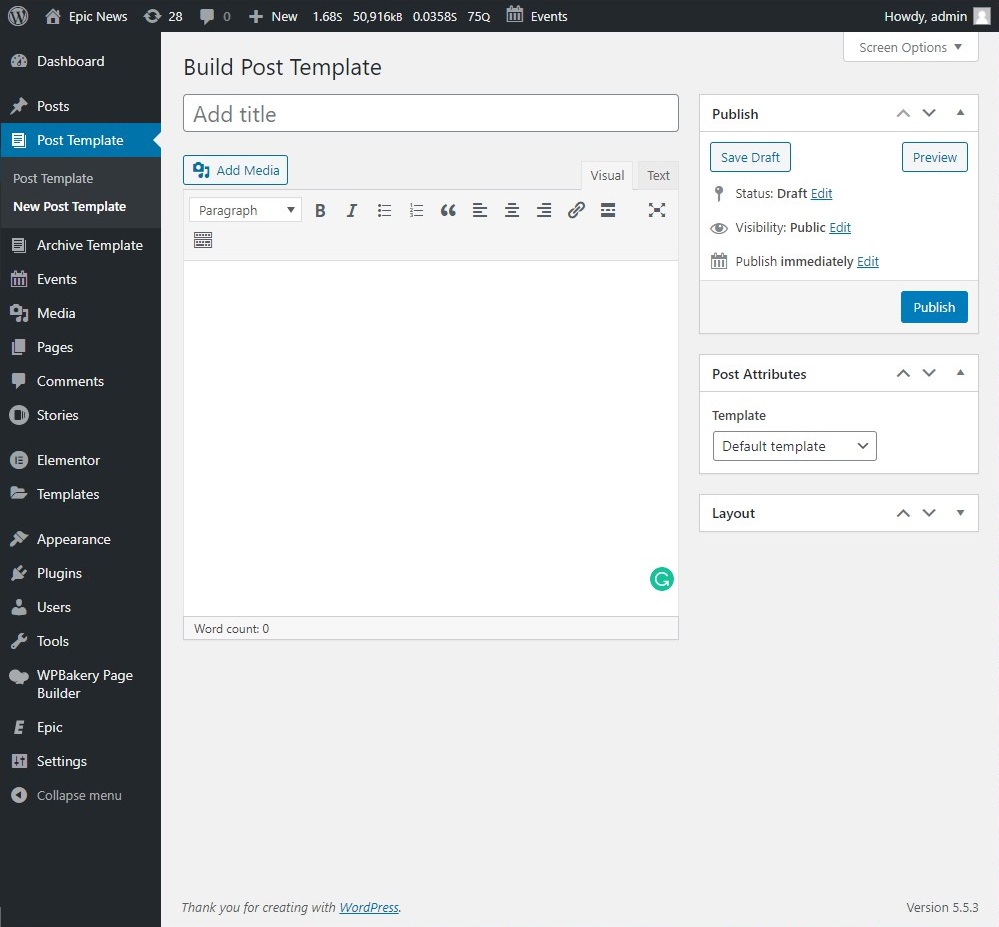
Task: Click Save Draft button
Action: click(750, 157)
